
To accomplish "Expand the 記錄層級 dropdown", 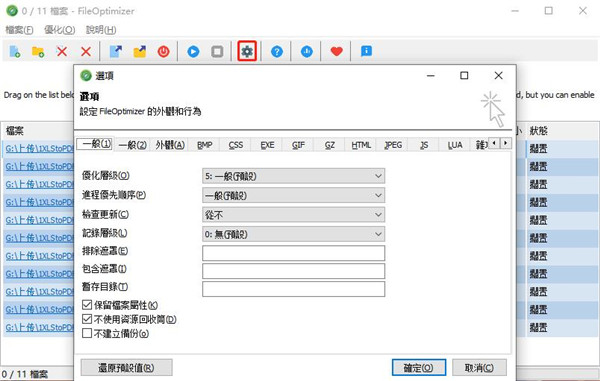I will point(293,234).
